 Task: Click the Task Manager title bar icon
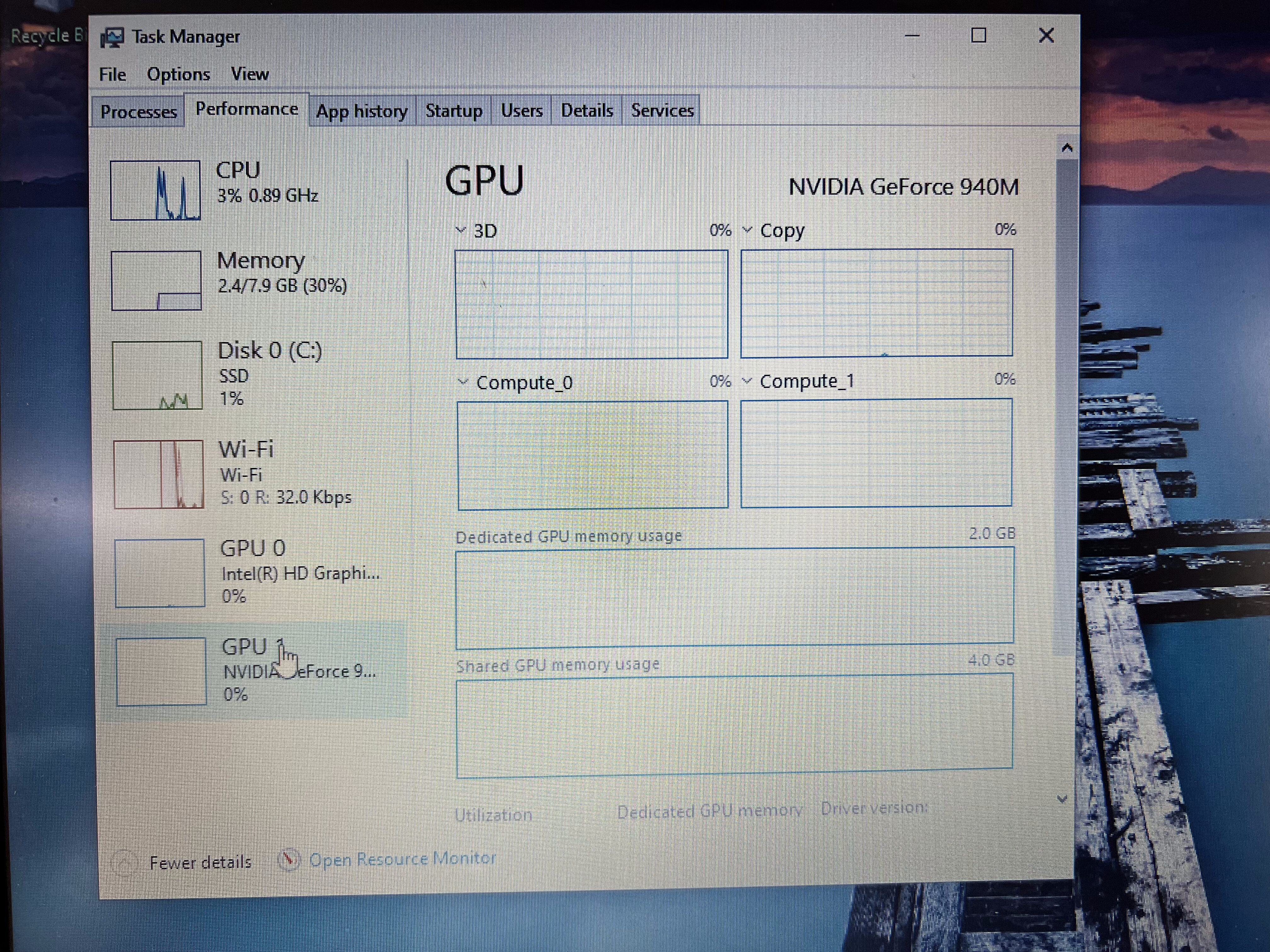112,38
